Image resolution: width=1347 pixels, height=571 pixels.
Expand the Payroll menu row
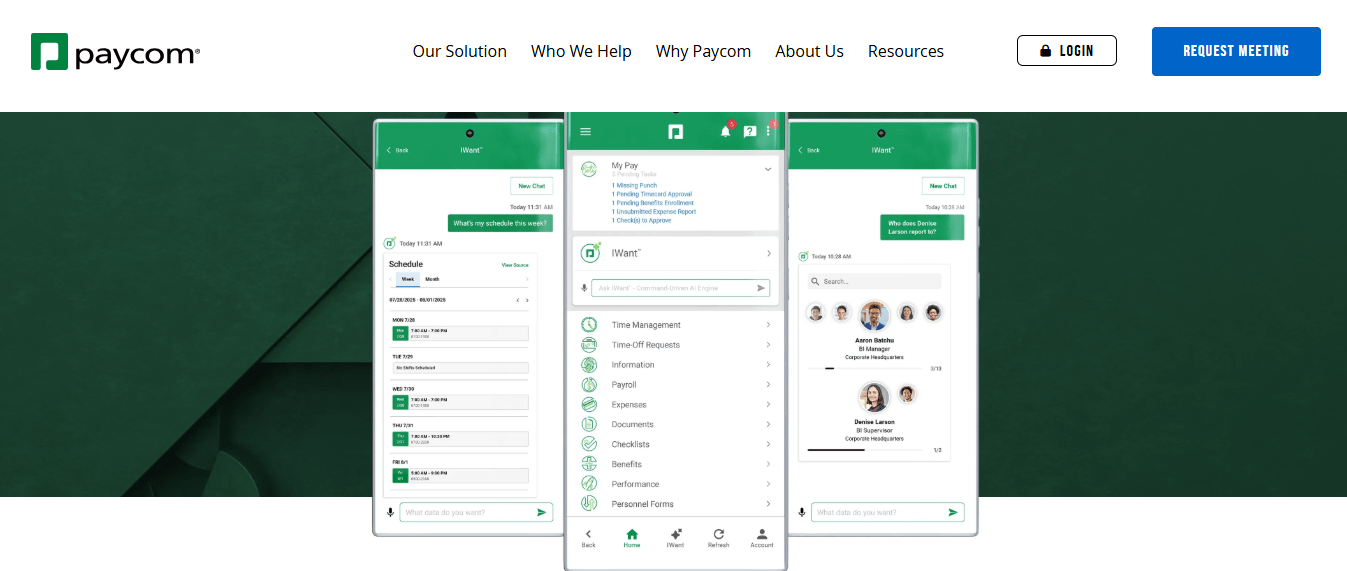coord(676,385)
